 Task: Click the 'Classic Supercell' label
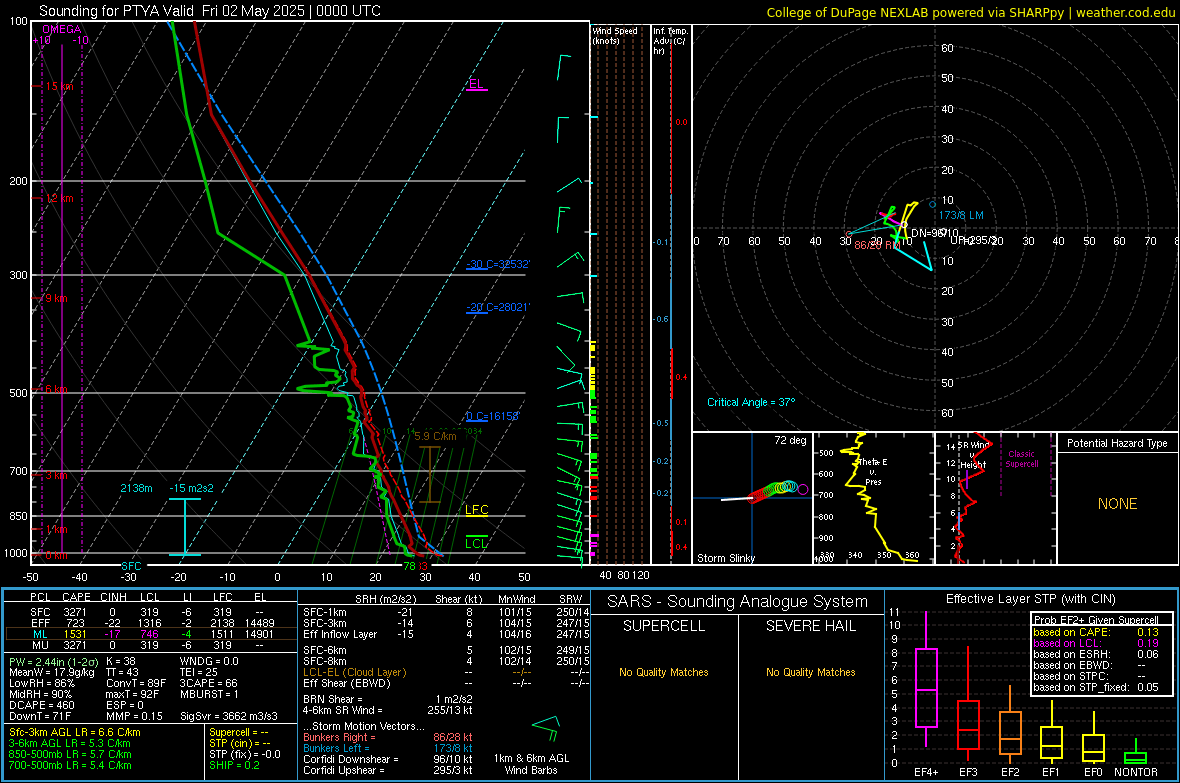pyautogui.click(x=1021, y=459)
